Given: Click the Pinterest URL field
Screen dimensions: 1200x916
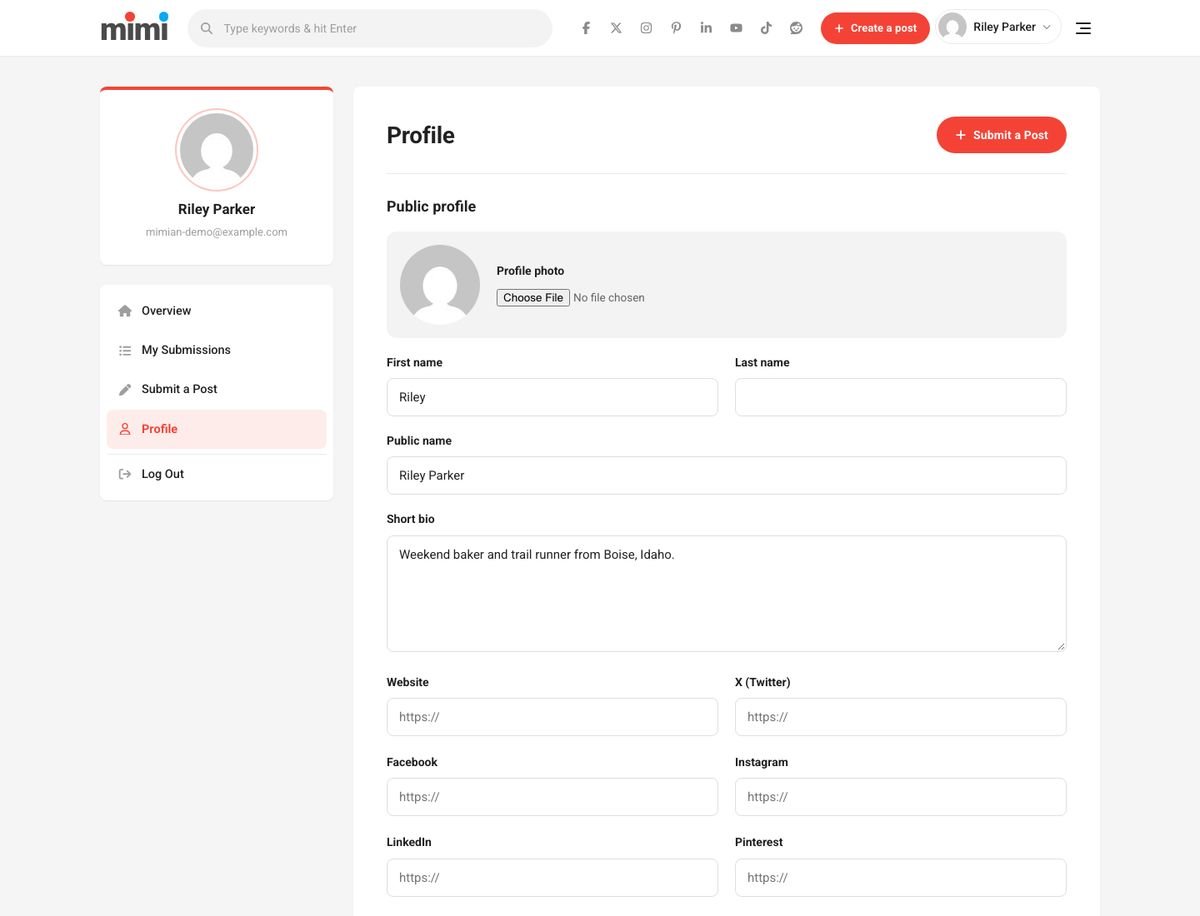Looking at the screenshot, I should (900, 877).
